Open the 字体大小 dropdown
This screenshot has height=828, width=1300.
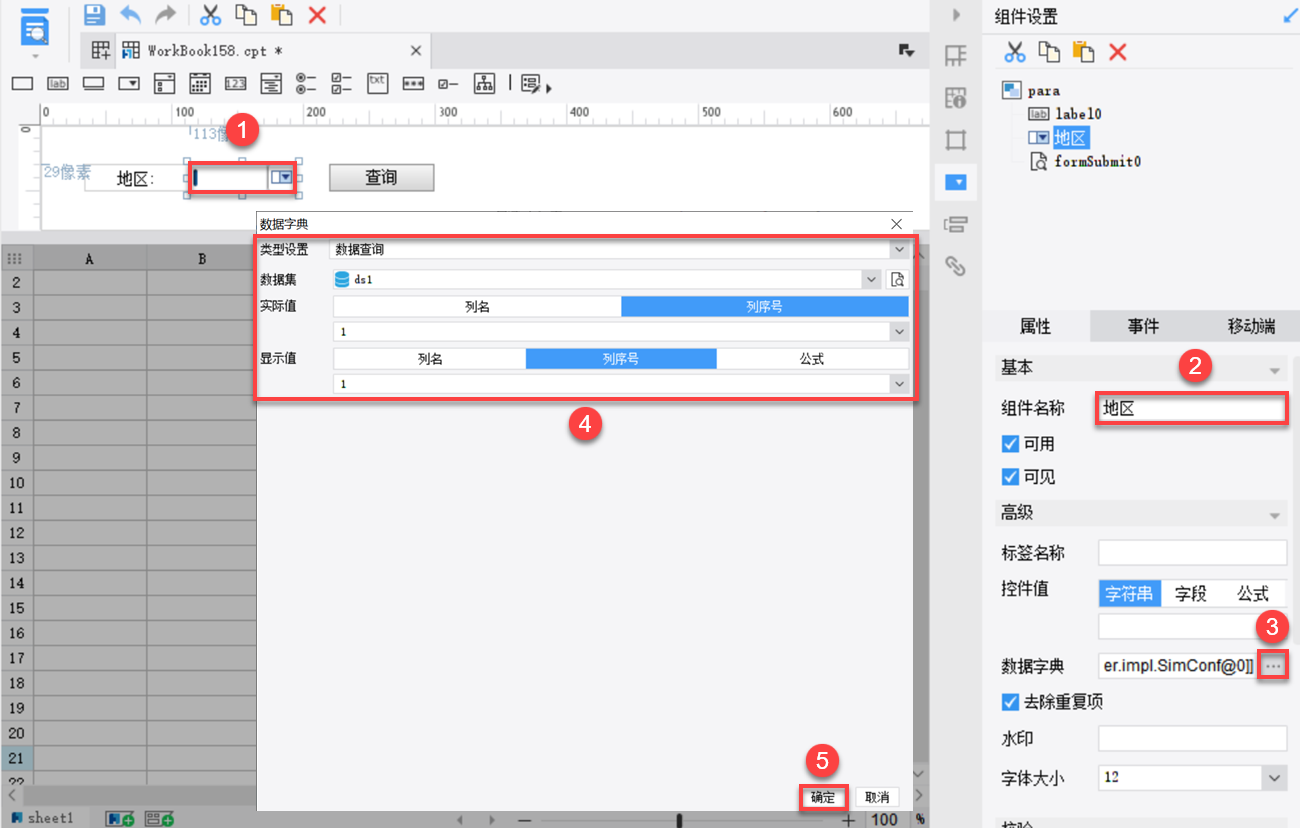[1274, 777]
